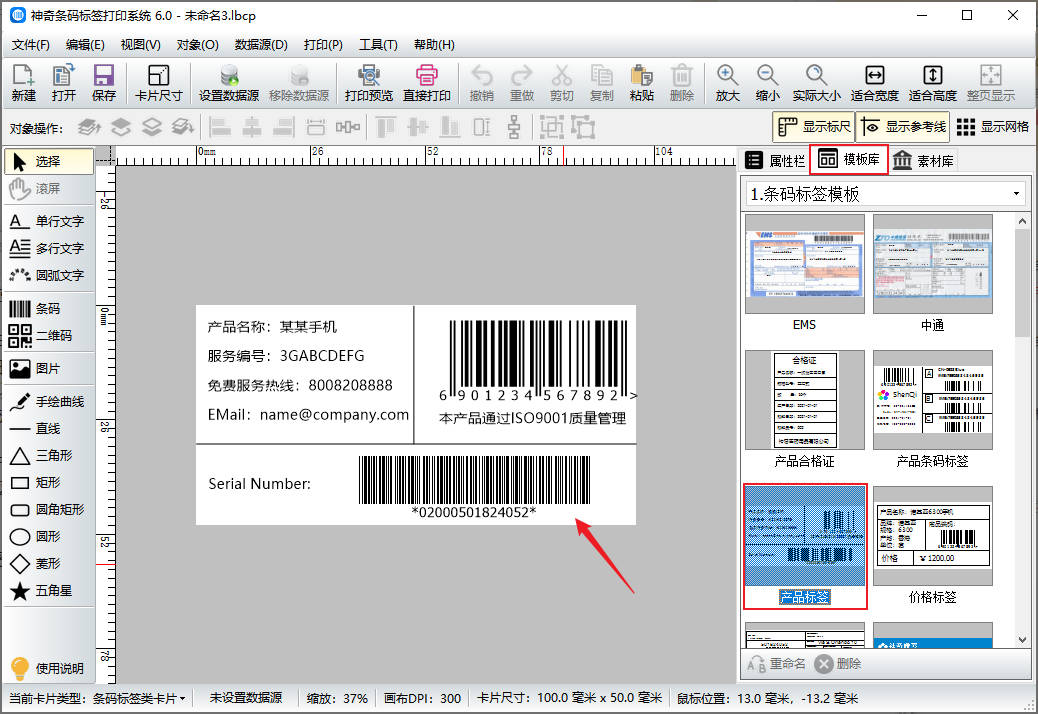Click the 缩小 zoom out icon
The width and height of the screenshot is (1038, 714).
(767, 83)
